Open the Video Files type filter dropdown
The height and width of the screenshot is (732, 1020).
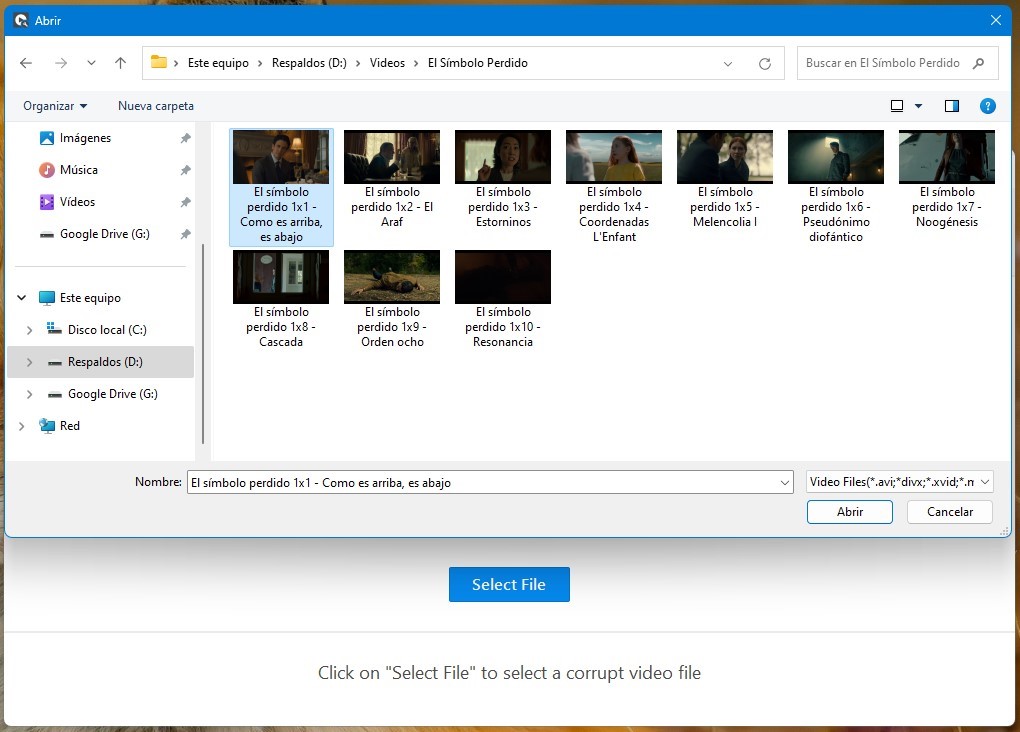click(899, 482)
